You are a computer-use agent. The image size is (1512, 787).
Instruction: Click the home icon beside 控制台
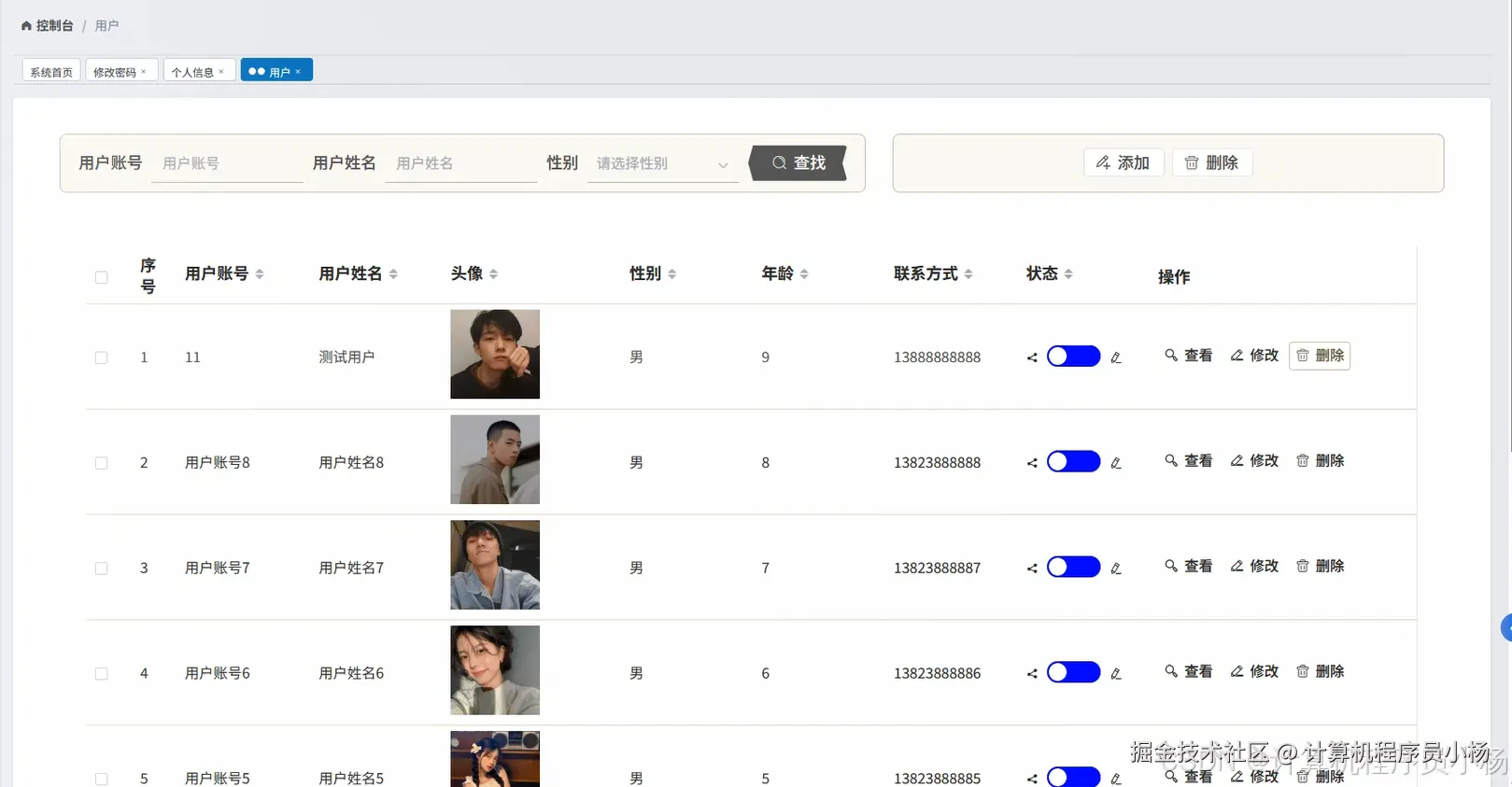(x=26, y=26)
